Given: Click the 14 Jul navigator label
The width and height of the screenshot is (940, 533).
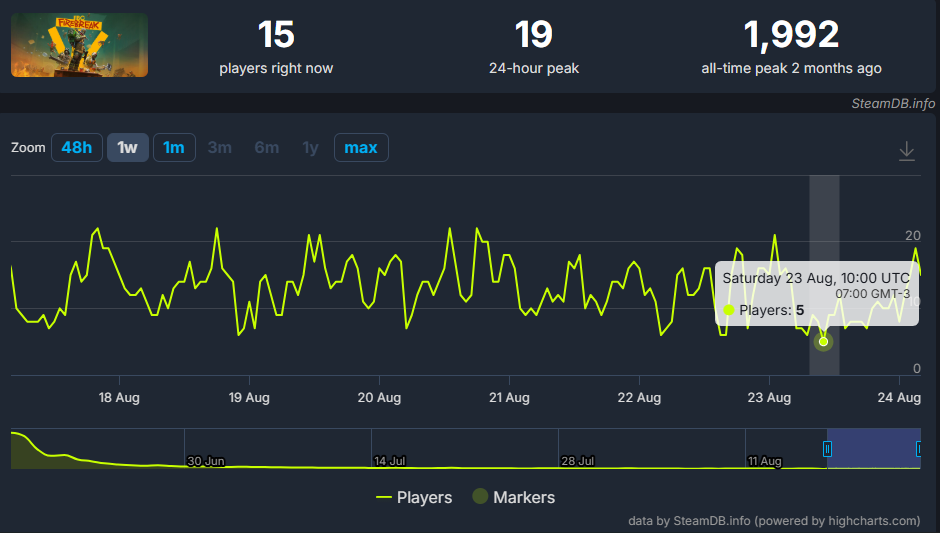Looking at the screenshot, I should click(x=390, y=461).
